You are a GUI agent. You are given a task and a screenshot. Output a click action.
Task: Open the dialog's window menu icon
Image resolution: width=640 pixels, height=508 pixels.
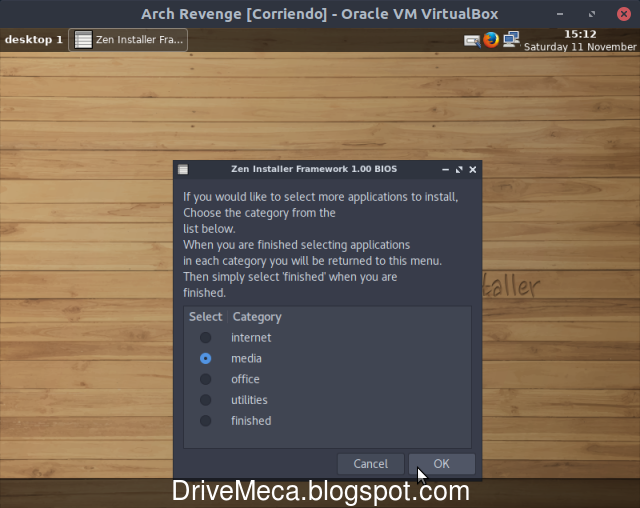coord(183,169)
